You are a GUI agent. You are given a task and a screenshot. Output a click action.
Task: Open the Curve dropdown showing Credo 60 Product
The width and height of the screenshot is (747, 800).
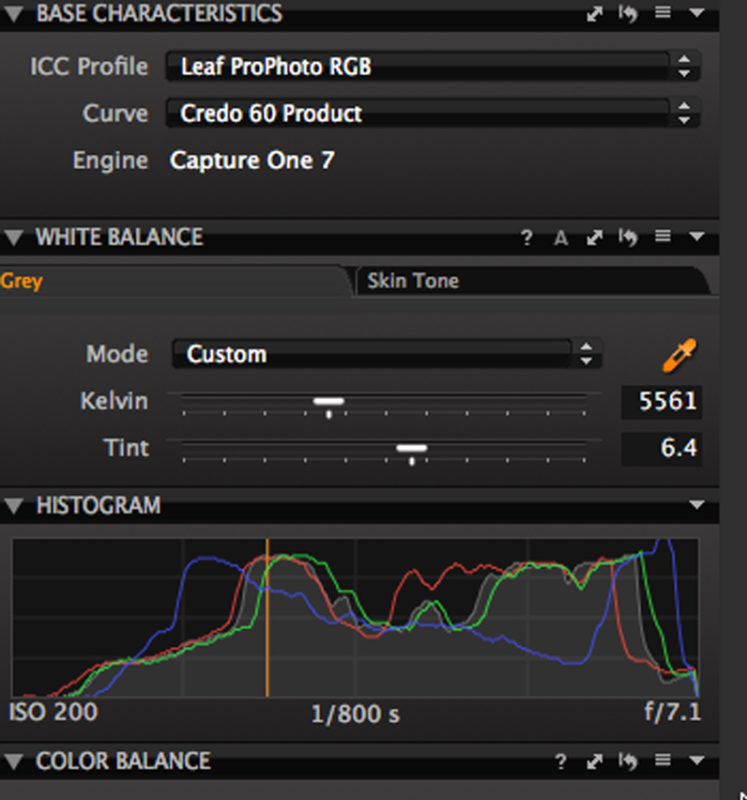tap(432, 113)
